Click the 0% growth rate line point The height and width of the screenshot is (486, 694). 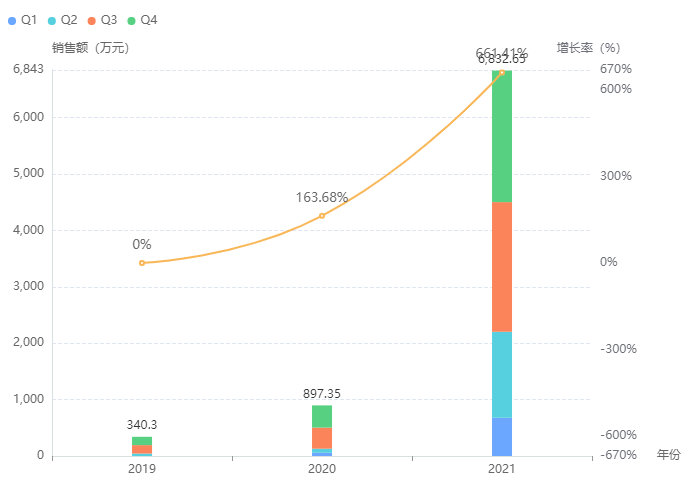(x=142, y=263)
